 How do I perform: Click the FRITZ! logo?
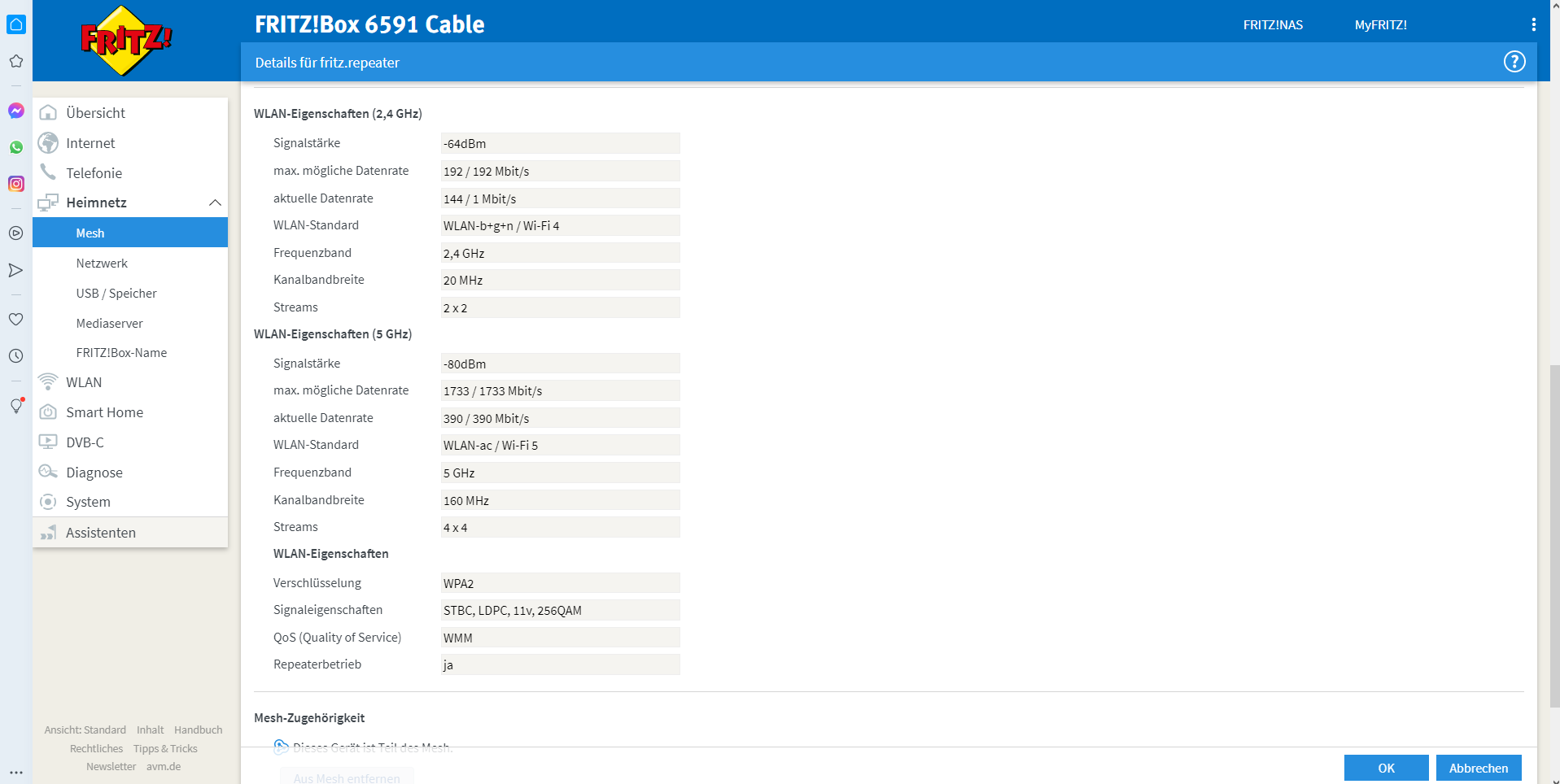(126, 40)
